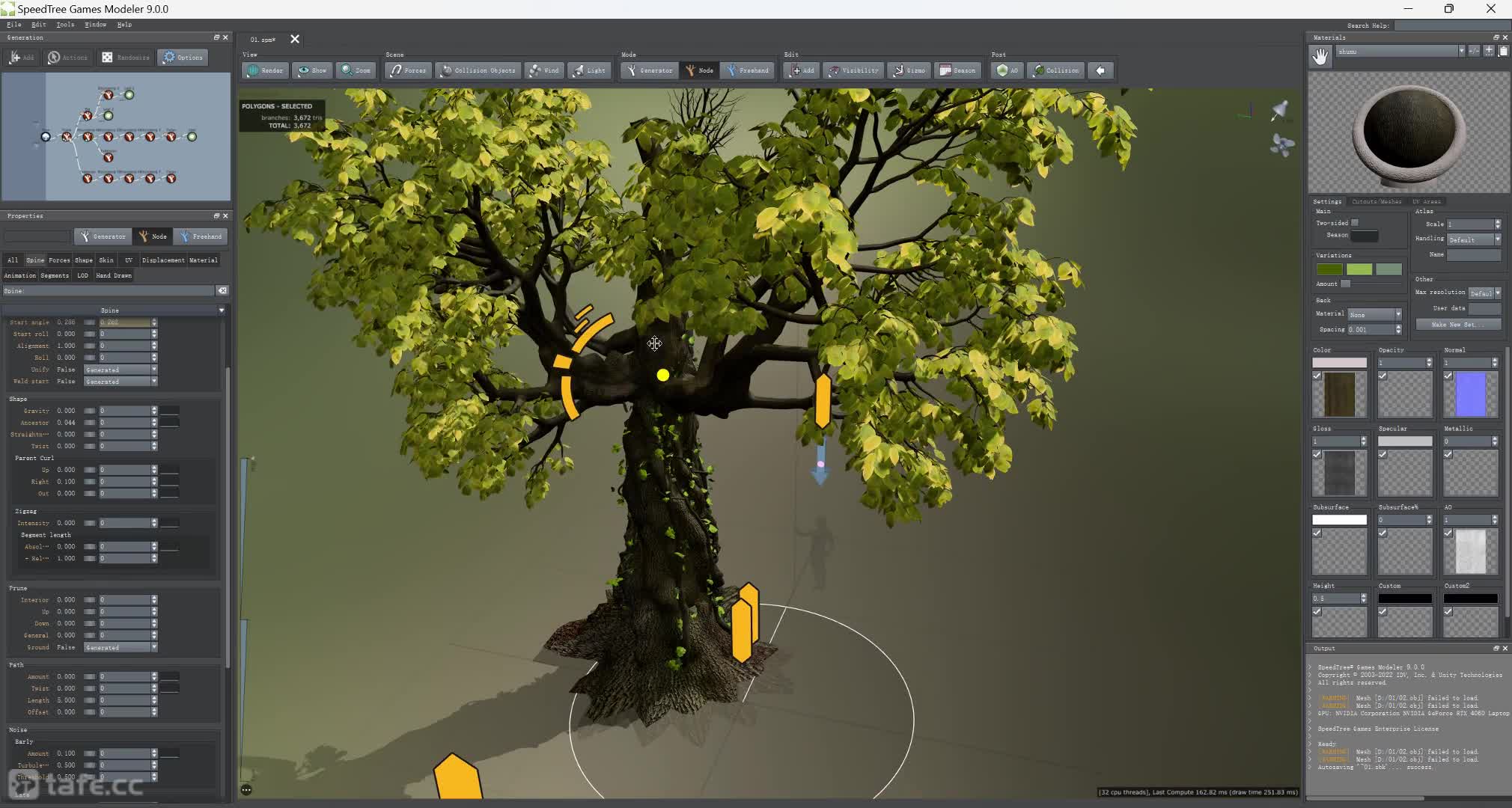Open the Max resolution dropdown
The image size is (1512, 808).
[1484, 293]
